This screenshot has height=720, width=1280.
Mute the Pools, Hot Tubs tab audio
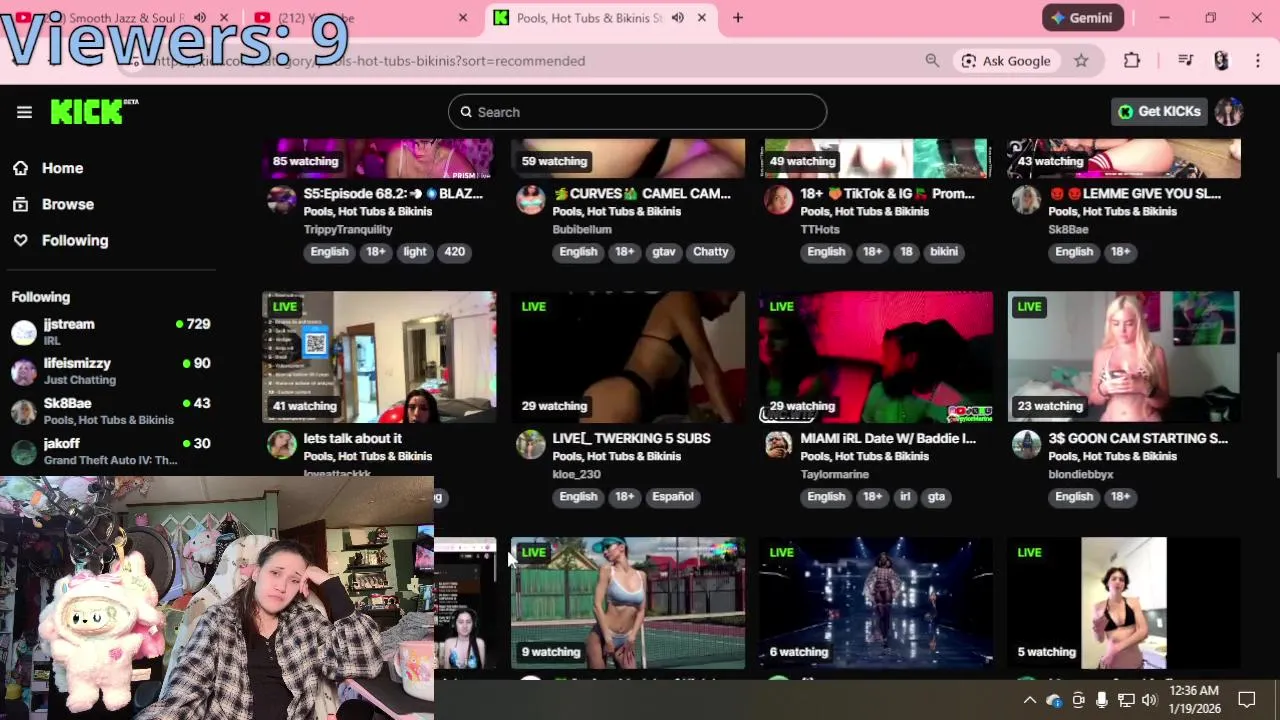(678, 18)
